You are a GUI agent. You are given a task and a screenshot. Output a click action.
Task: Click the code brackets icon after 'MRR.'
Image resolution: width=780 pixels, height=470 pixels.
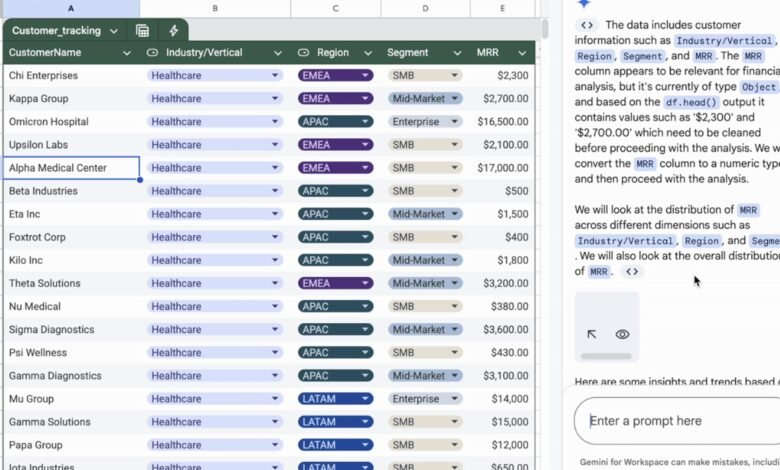point(630,271)
